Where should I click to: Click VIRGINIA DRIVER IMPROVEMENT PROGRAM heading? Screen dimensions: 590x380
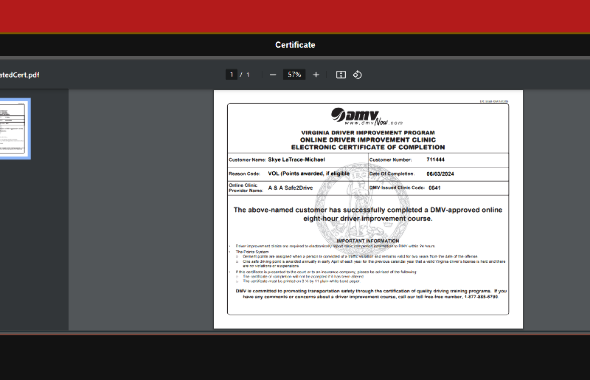pos(368,133)
